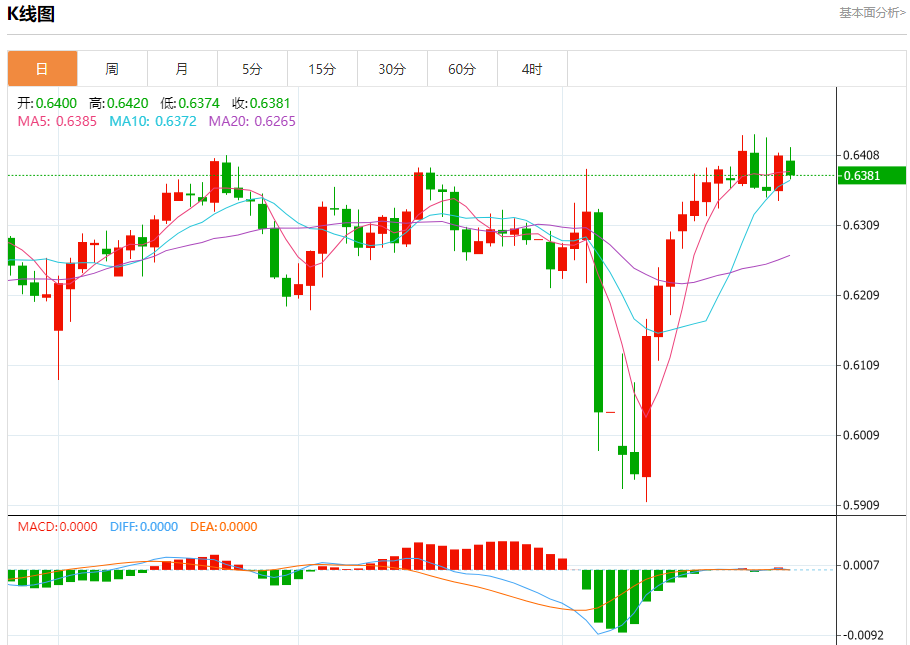Click the 0.0007 MACD axis label
The height and width of the screenshot is (645, 910).
[x=861, y=565]
